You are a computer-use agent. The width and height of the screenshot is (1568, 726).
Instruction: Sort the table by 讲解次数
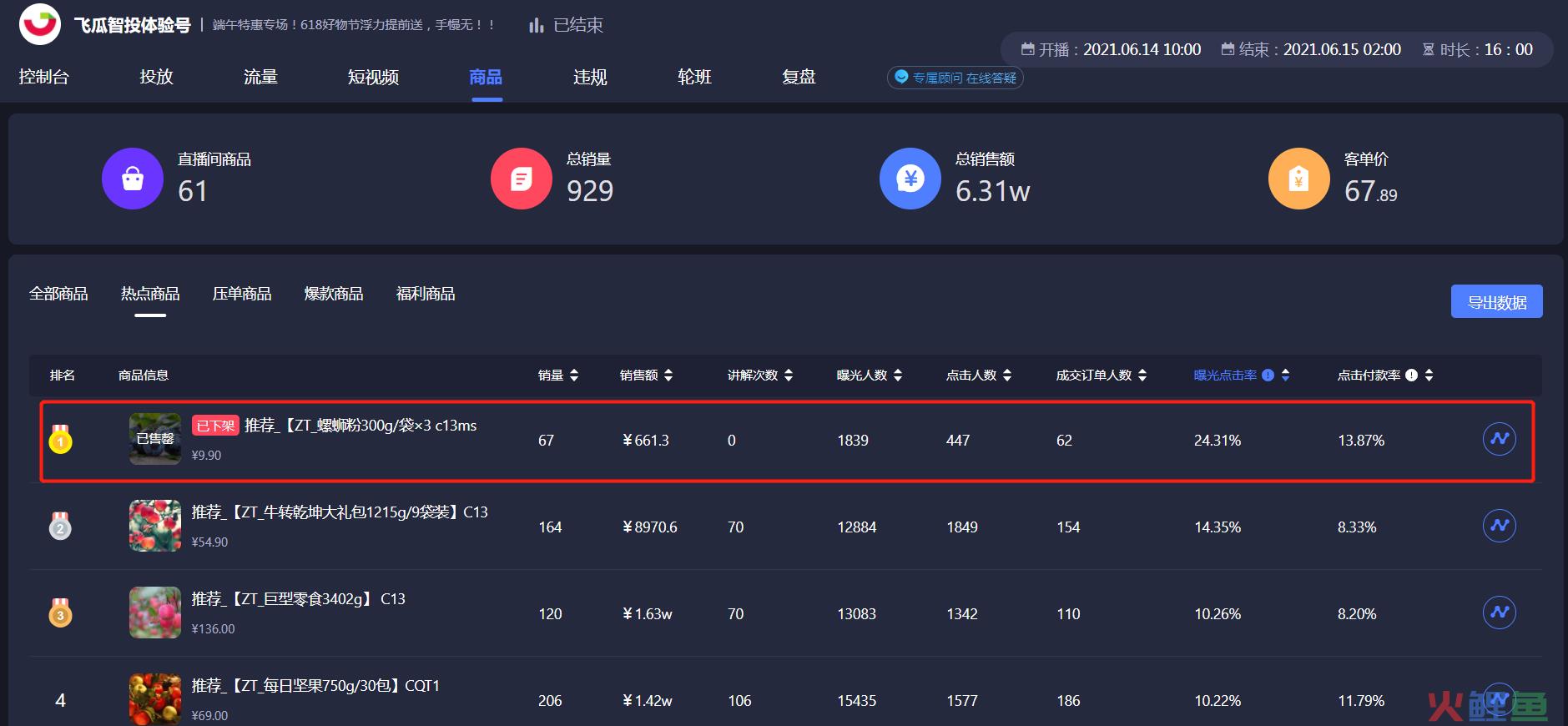789,376
